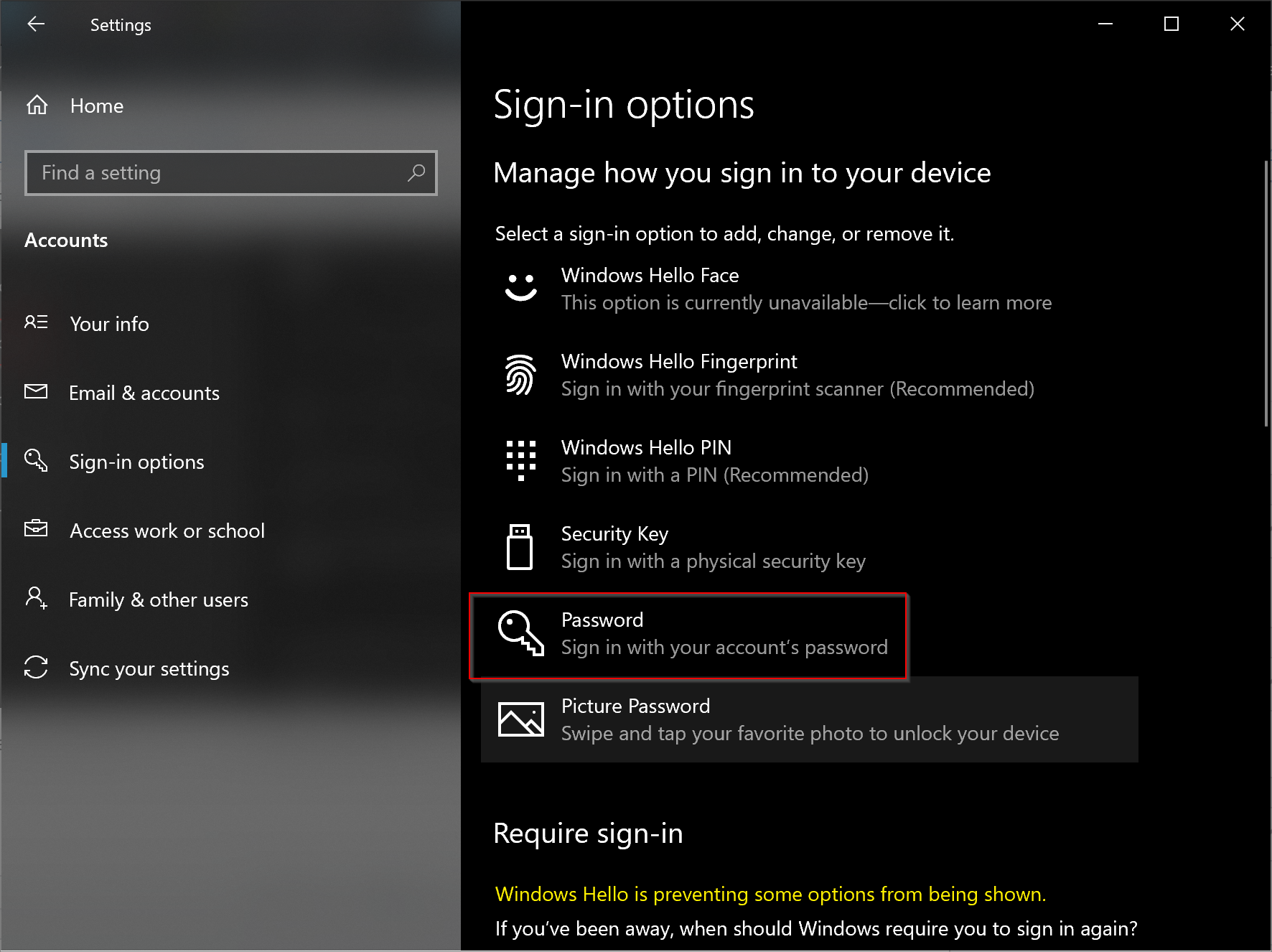Image resolution: width=1272 pixels, height=952 pixels.
Task: Click 'Manage how you sign in' heading
Action: (x=742, y=173)
